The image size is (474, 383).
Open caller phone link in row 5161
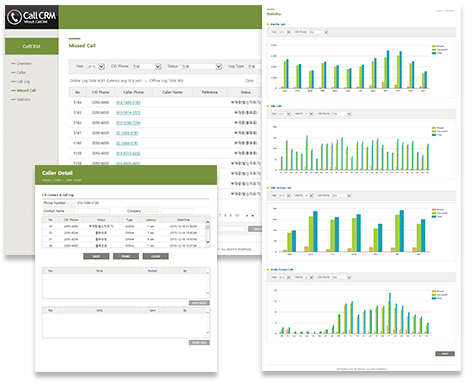tap(127, 133)
